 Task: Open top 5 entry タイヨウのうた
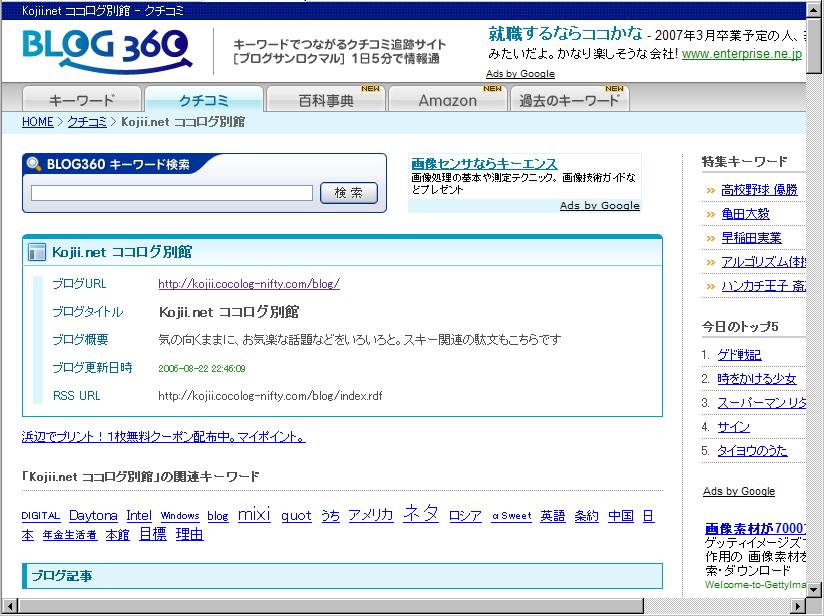[x=752, y=451]
